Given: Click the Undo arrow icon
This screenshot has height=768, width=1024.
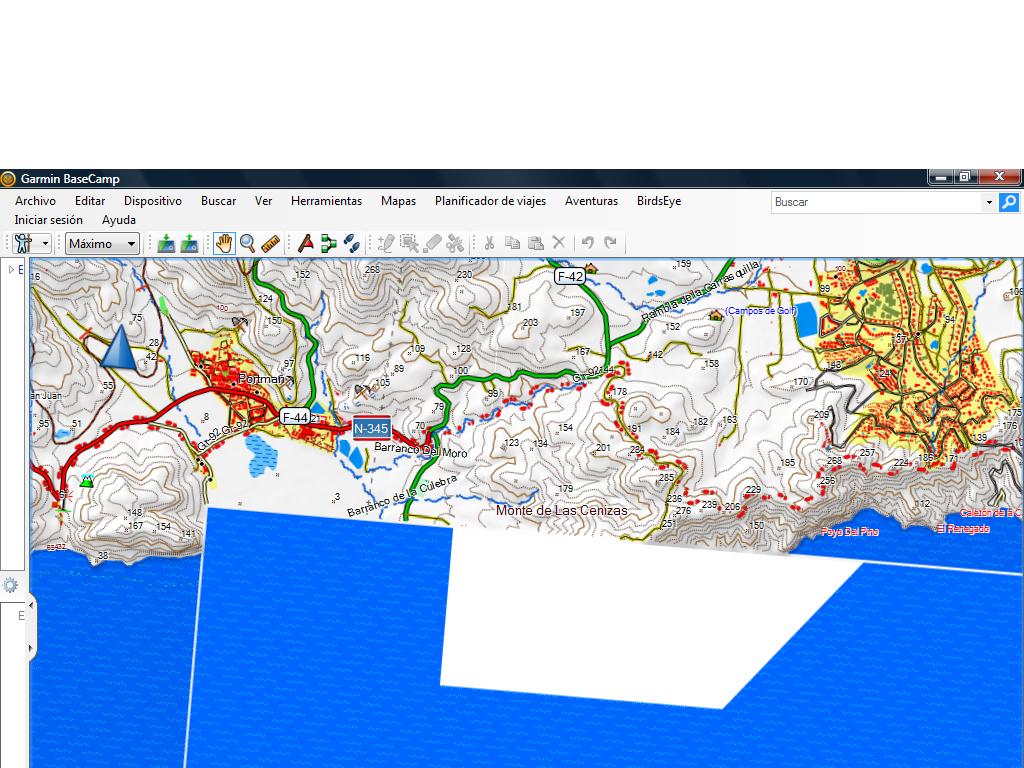Looking at the screenshot, I should pyautogui.click(x=588, y=242).
